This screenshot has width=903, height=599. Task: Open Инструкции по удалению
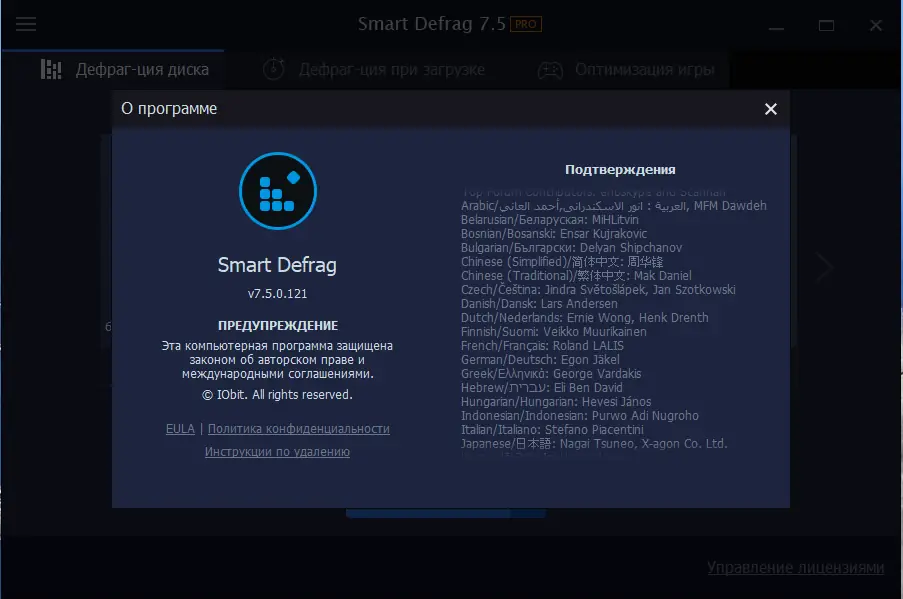[x=277, y=451]
